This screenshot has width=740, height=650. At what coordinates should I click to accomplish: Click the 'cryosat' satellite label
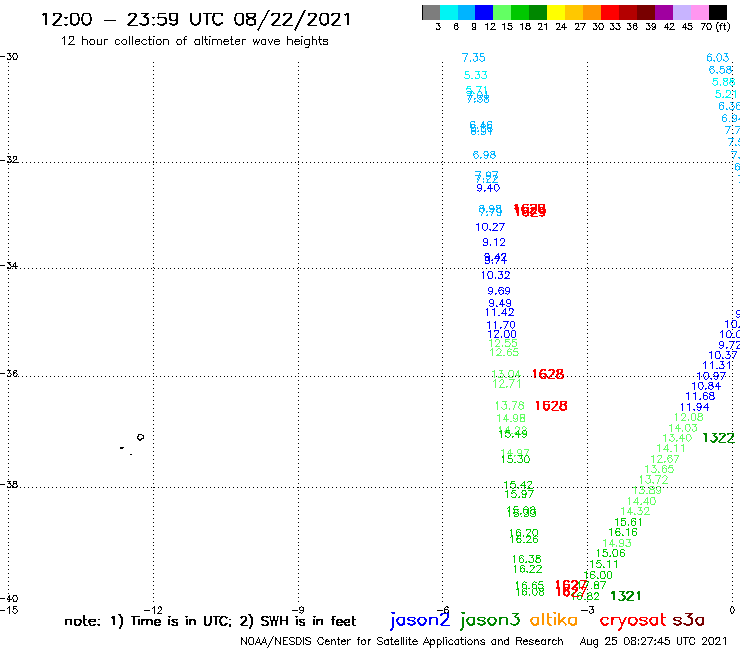pyautogui.click(x=632, y=619)
